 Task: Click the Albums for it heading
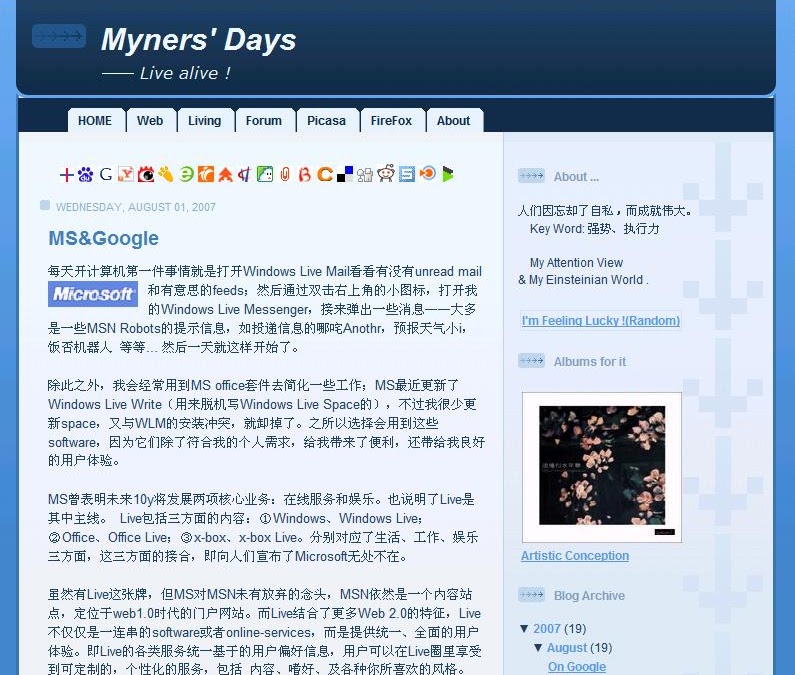(x=590, y=362)
